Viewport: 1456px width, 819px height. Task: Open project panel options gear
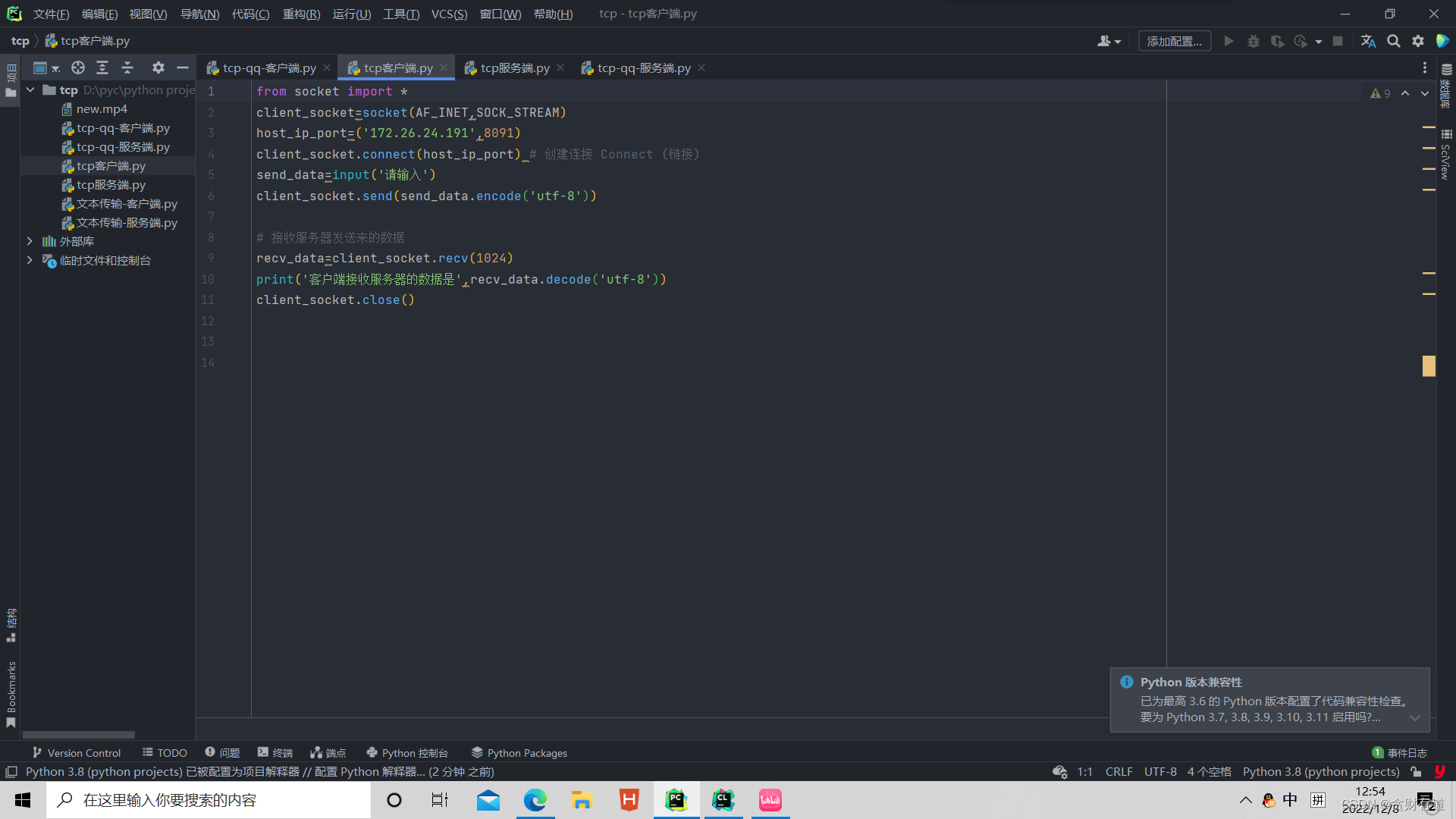[158, 67]
